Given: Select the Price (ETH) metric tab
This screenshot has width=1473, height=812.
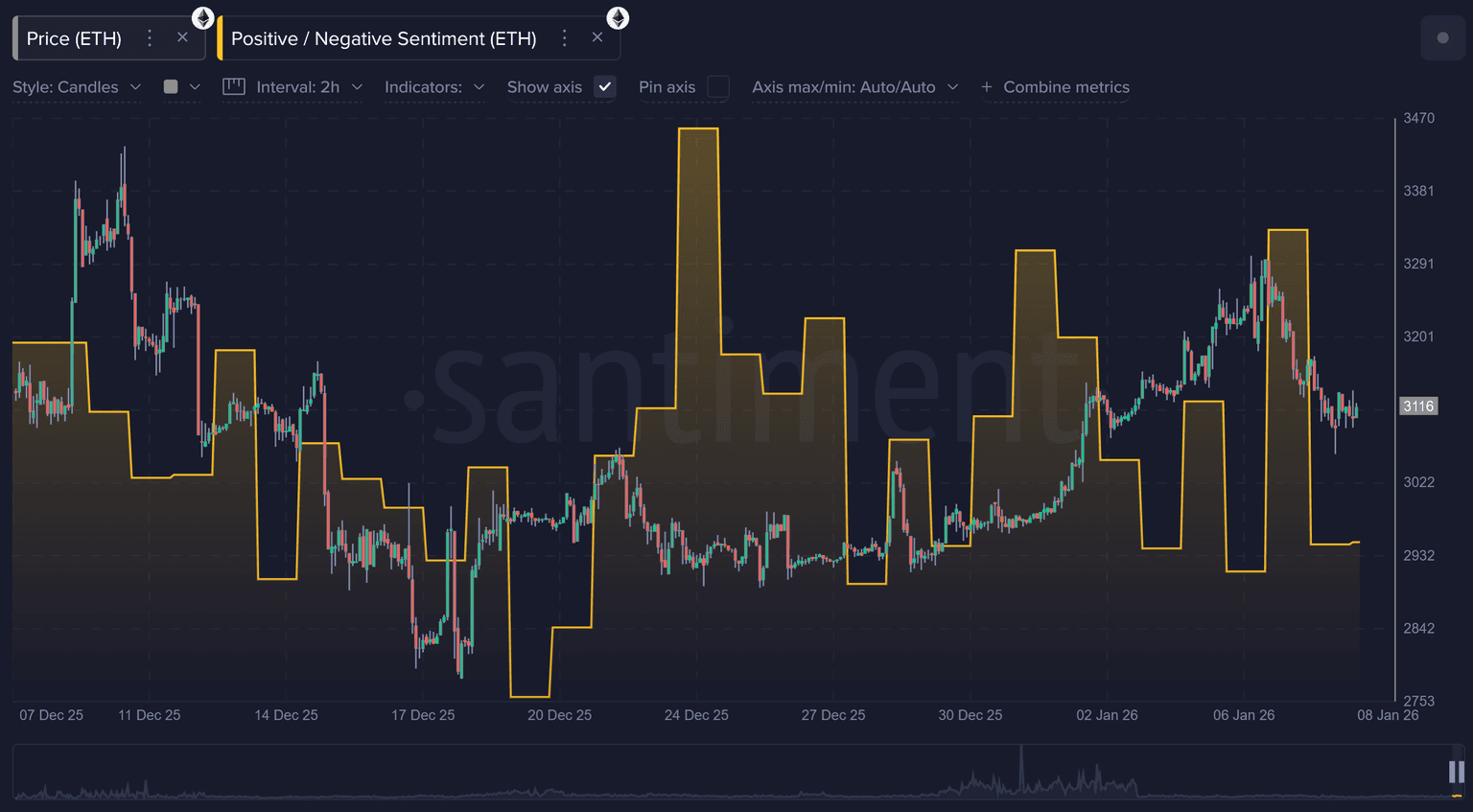Looking at the screenshot, I should pyautogui.click(x=74, y=38).
